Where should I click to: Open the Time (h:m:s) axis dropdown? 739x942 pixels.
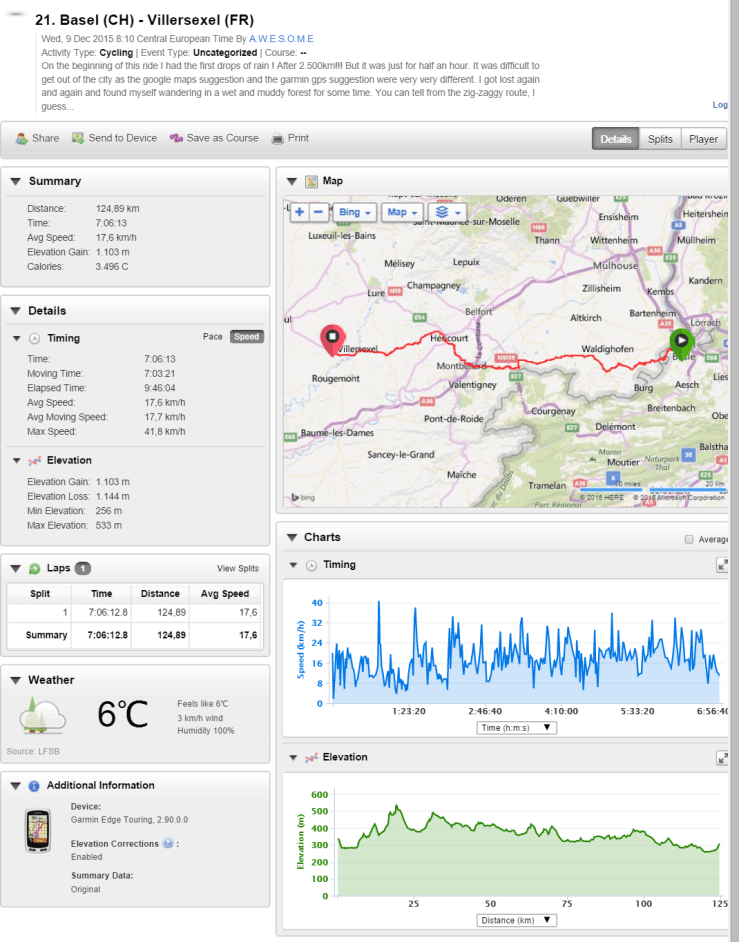click(517, 727)
